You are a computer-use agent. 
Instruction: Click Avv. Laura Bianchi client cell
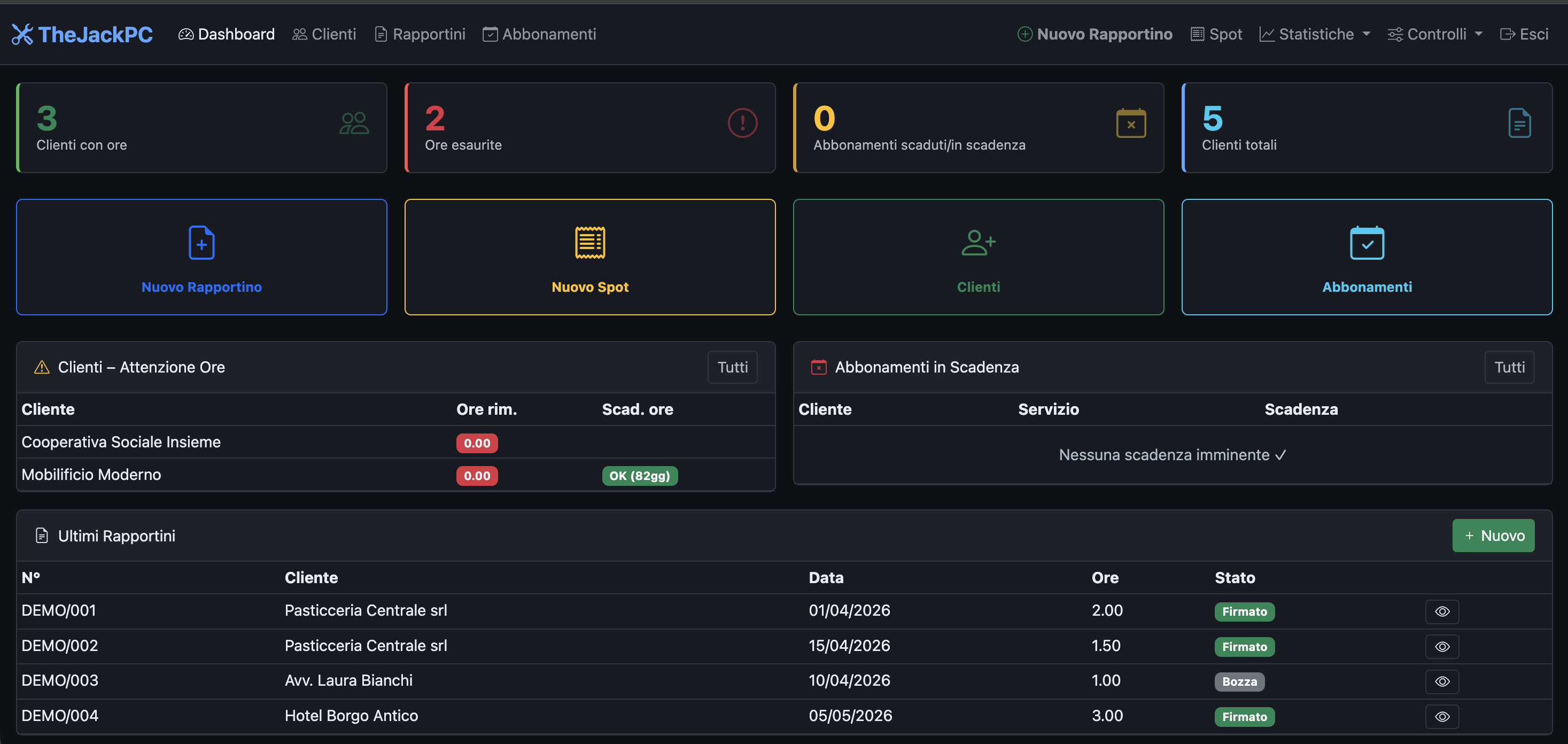[x=349, y=680]
